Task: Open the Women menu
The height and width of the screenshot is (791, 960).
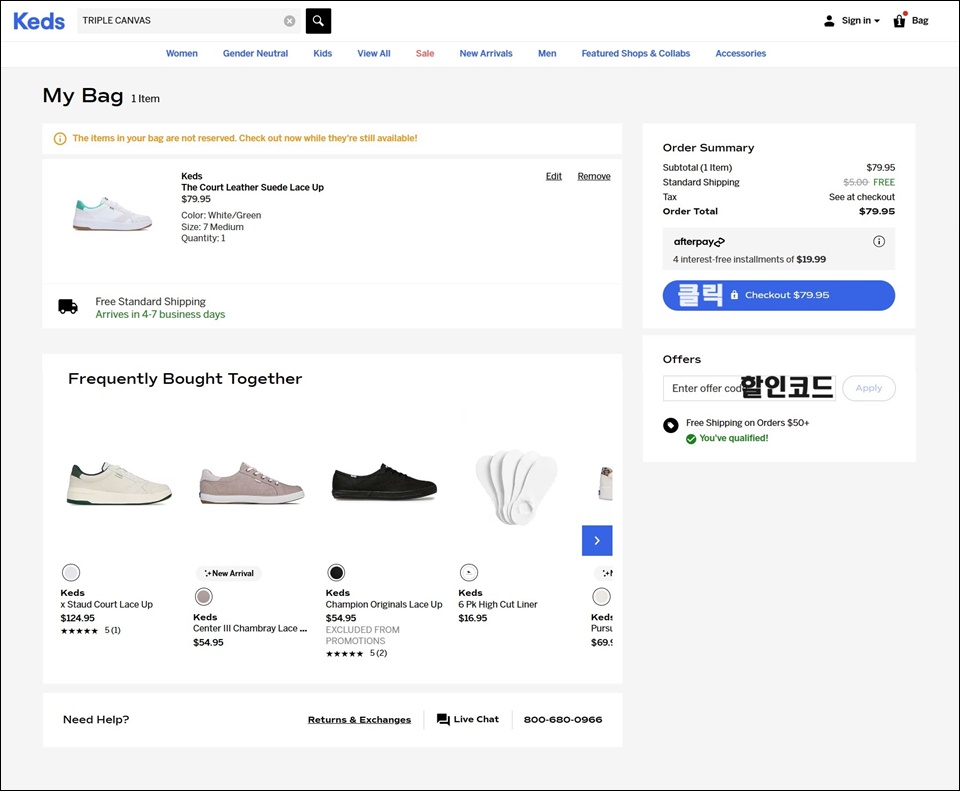Action: pyautogui.click(x=182, y=53)
